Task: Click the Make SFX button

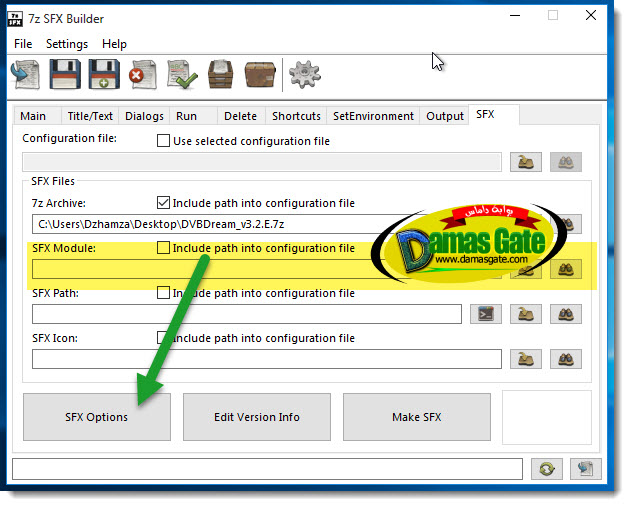Action: coord(417,417)
